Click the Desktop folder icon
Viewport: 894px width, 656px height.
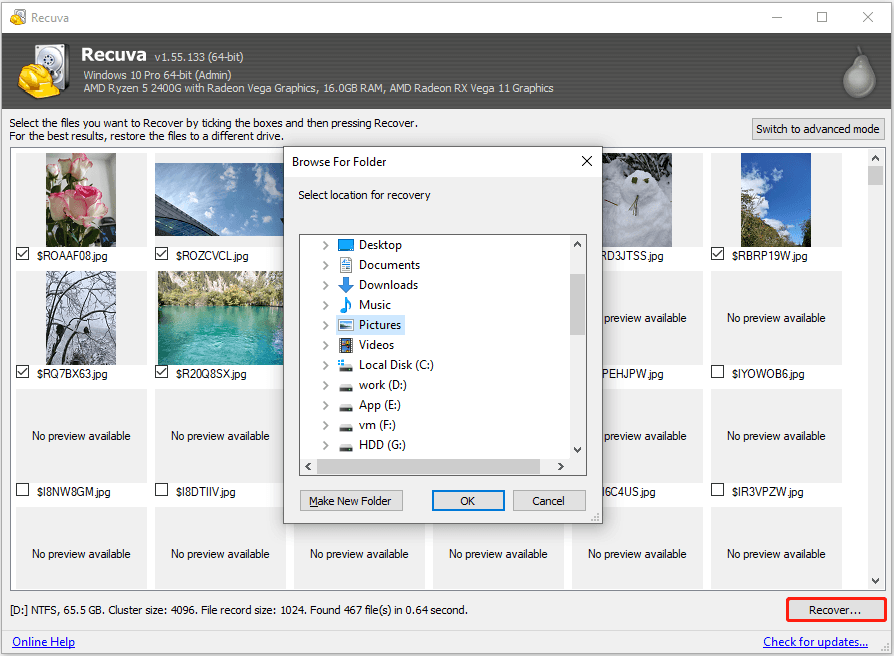pyautogui.click(x=346, y=245)
